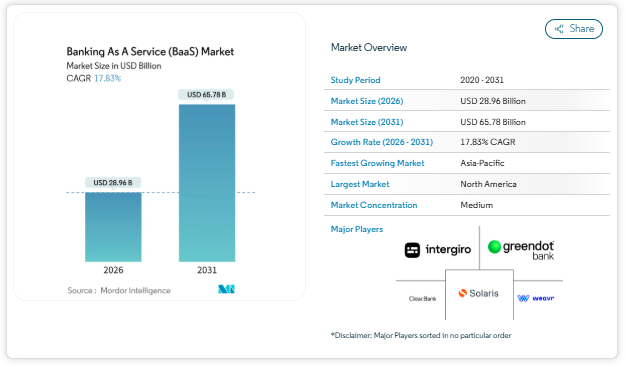Click the USD 65.78 B bar label
Viewport: 626px width, 367px height.
click(x=206, y=95)
